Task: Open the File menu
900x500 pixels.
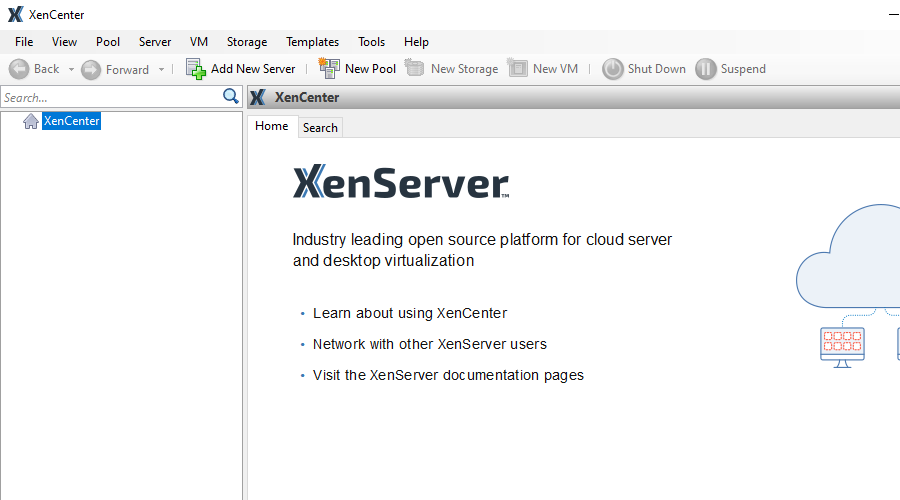Action: click(24, 42)
